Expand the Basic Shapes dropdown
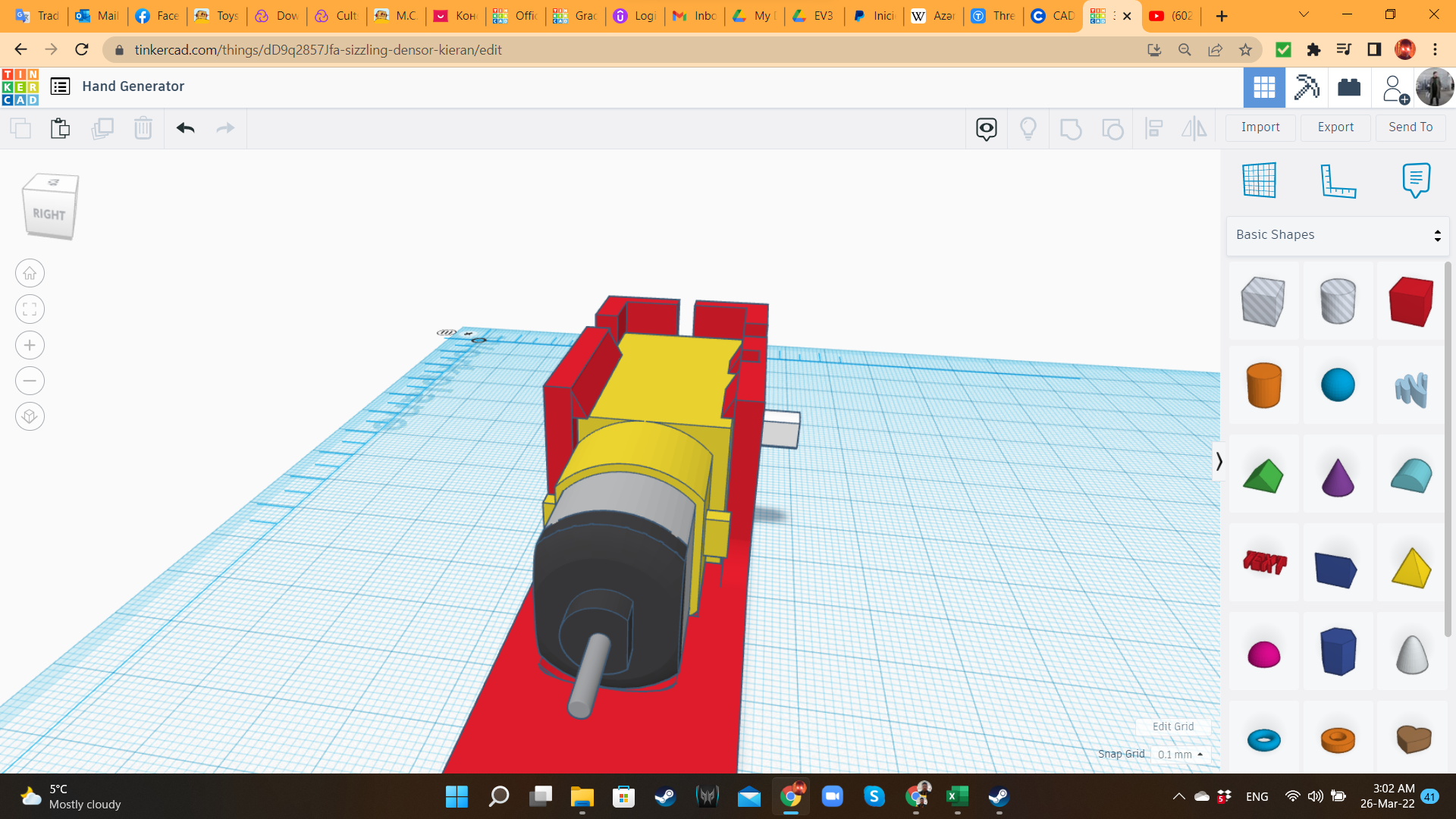The width and height of the screenshot is (1456, 819). click(1338, 235)
